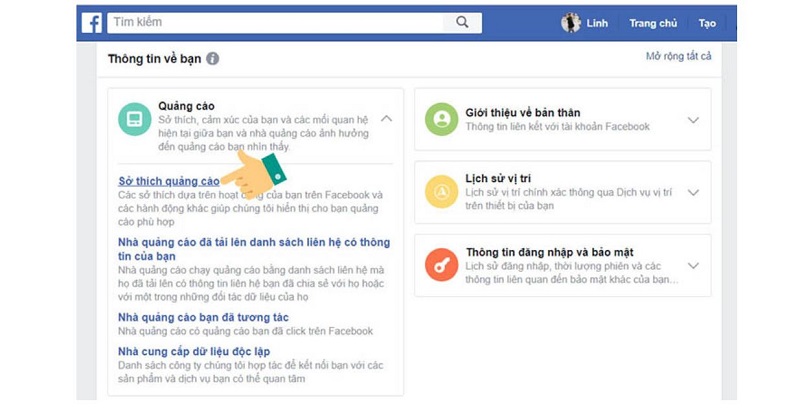This screenshot has width=800, height=408.
Task: Go to Trang chủ in top bar
Action: [653, 23]
